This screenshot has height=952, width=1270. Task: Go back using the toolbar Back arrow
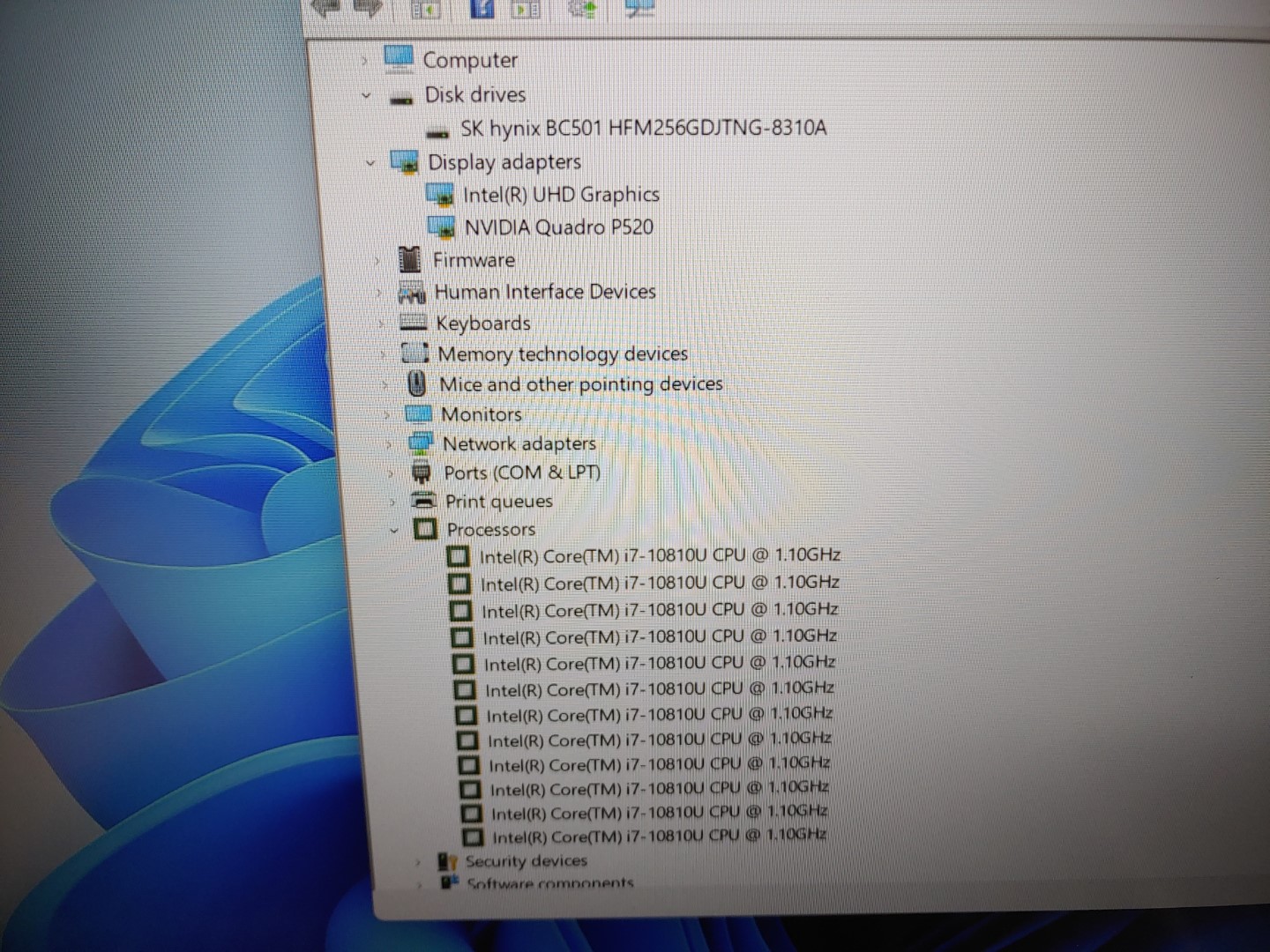click(325, 7)
